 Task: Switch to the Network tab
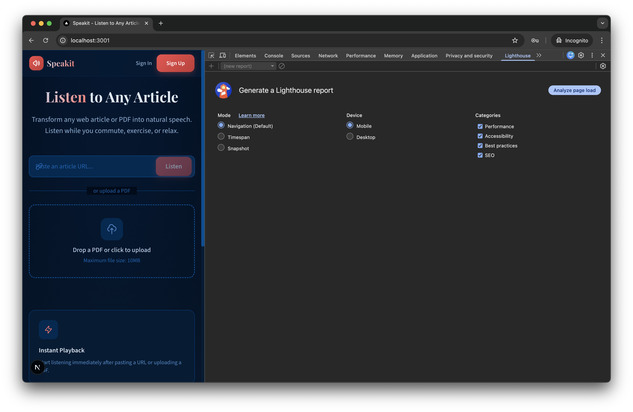[328, 56]
